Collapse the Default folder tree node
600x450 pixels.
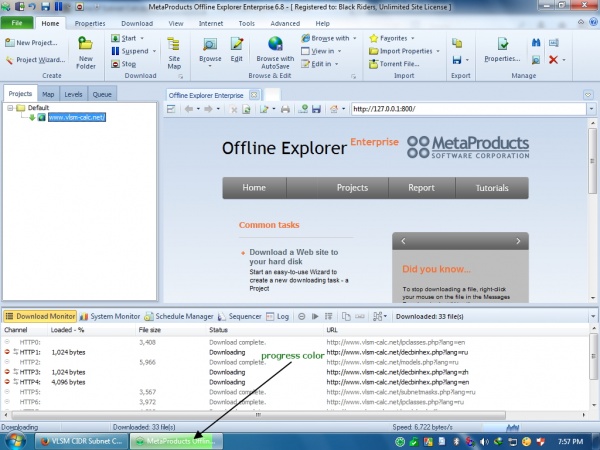pos(10,107)
